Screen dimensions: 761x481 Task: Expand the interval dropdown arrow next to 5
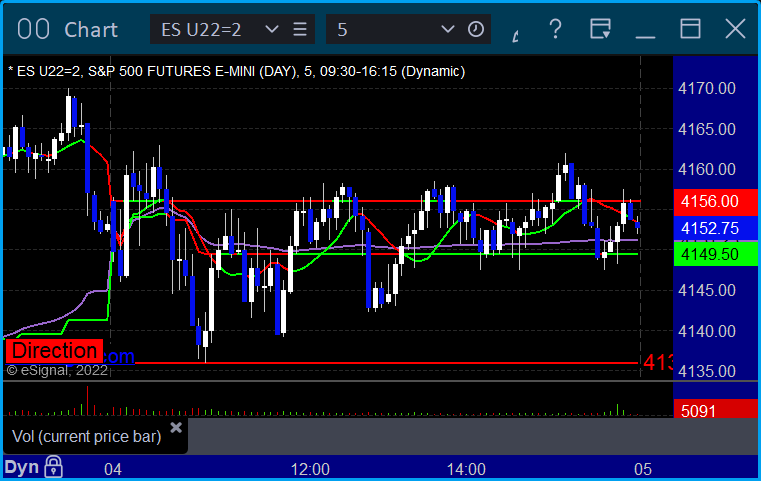click(x=447, y=29)
